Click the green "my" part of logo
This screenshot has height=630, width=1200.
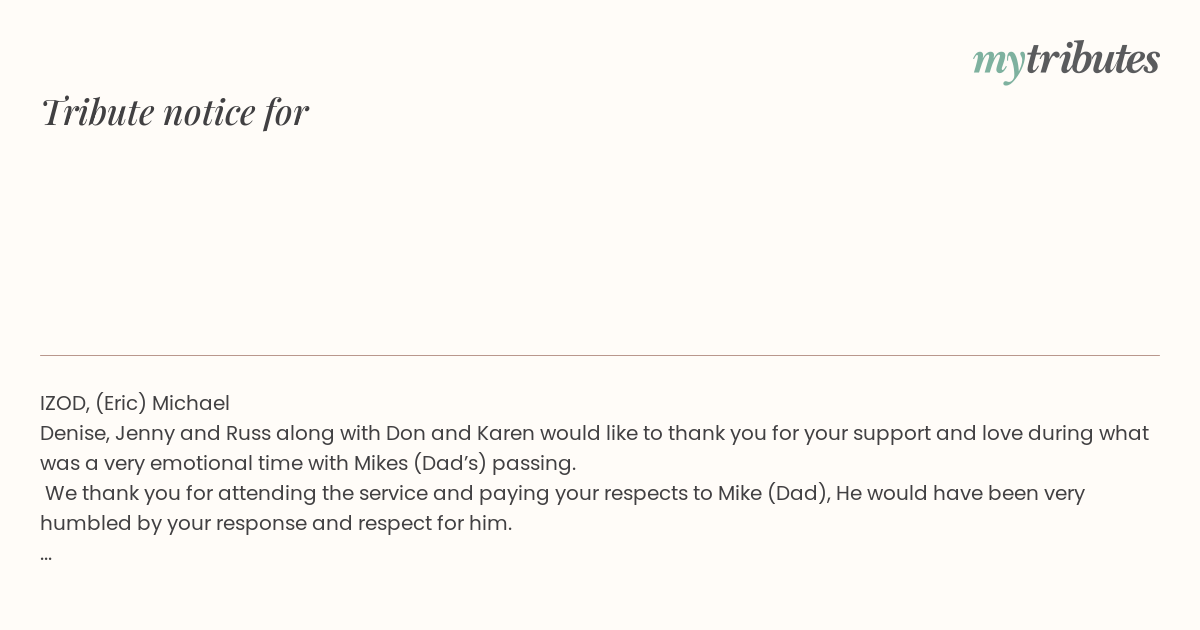coord(998,63)
